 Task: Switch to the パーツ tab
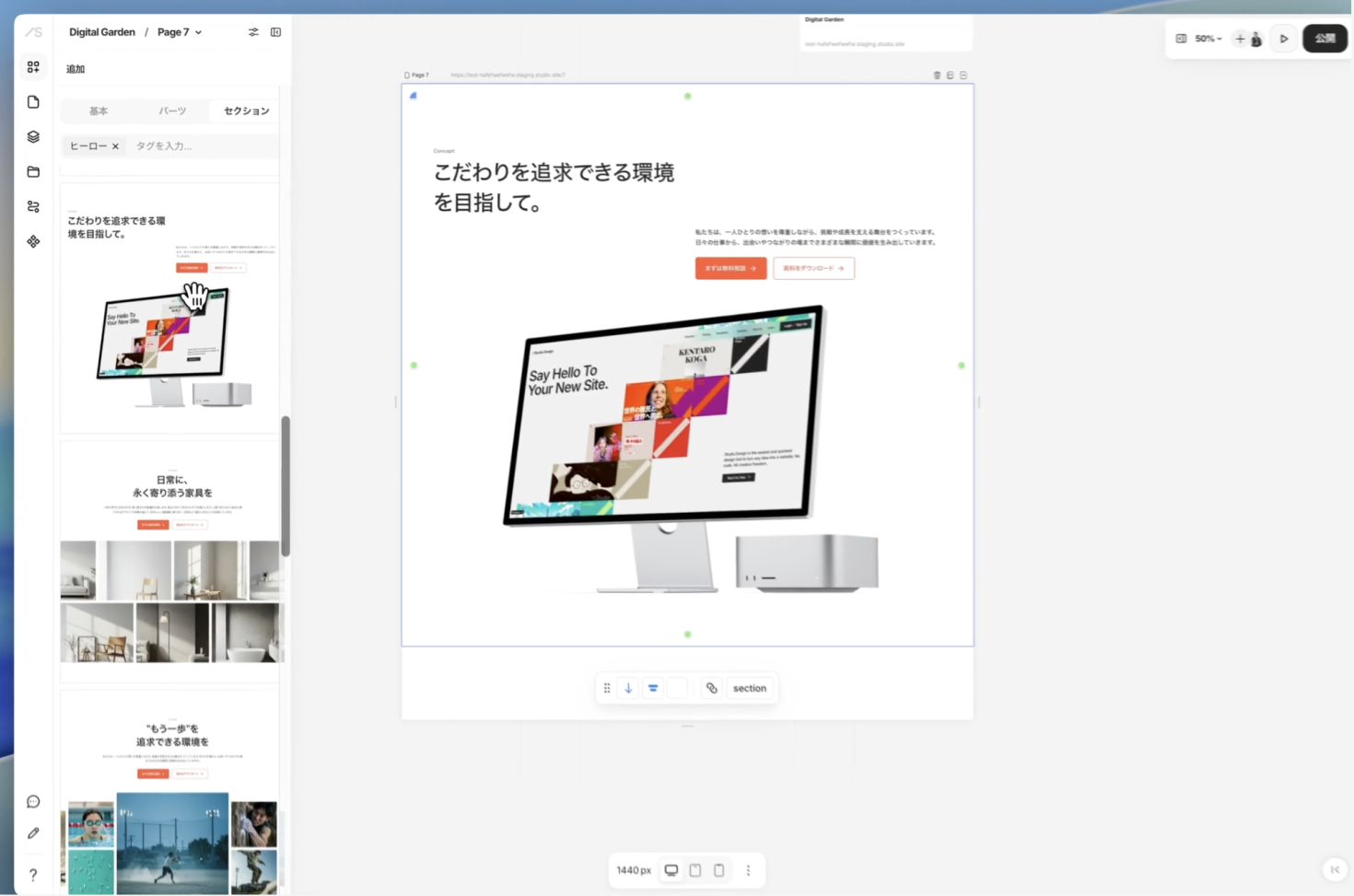172,111
